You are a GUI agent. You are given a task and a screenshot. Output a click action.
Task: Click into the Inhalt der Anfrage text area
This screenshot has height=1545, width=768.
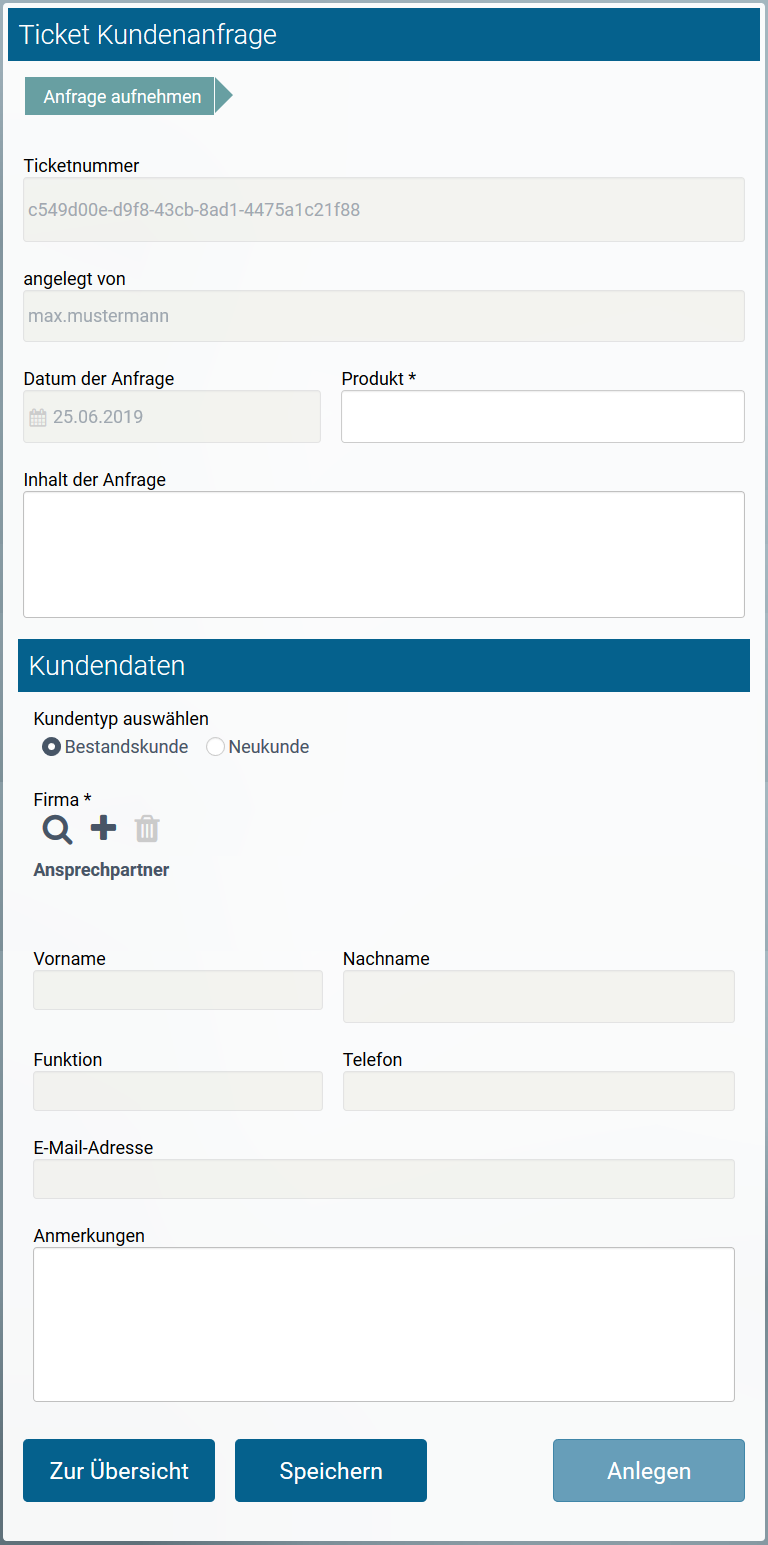click(383, 554)
